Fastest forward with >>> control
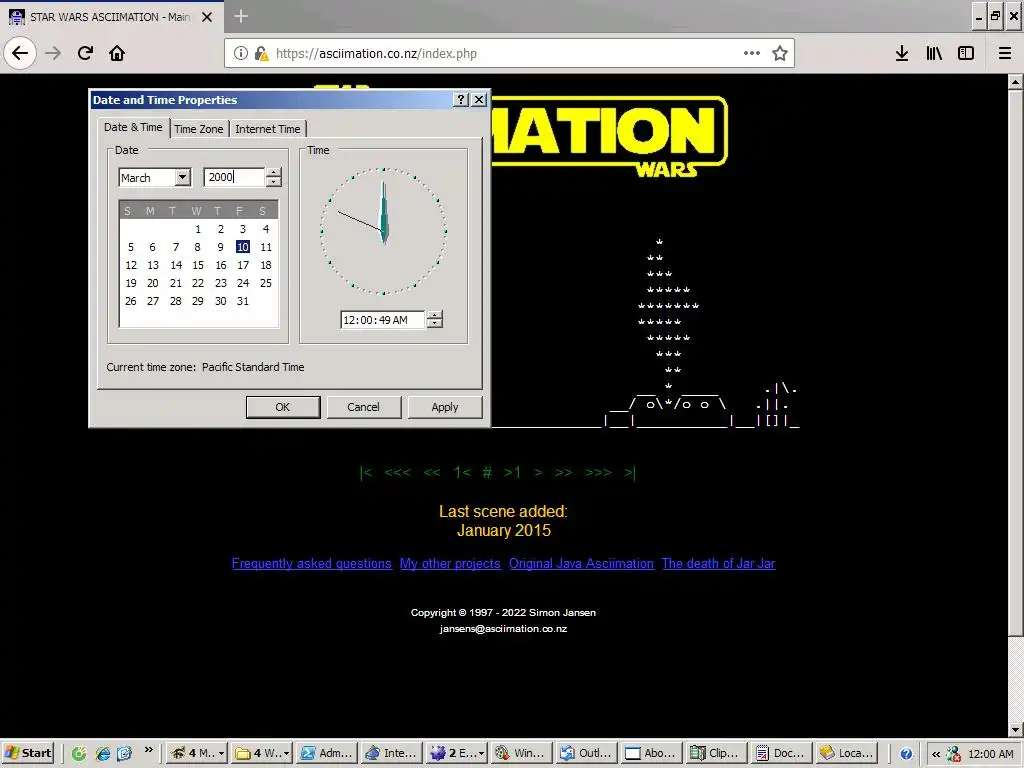The image size is (1024, 768). pos(598,472)
